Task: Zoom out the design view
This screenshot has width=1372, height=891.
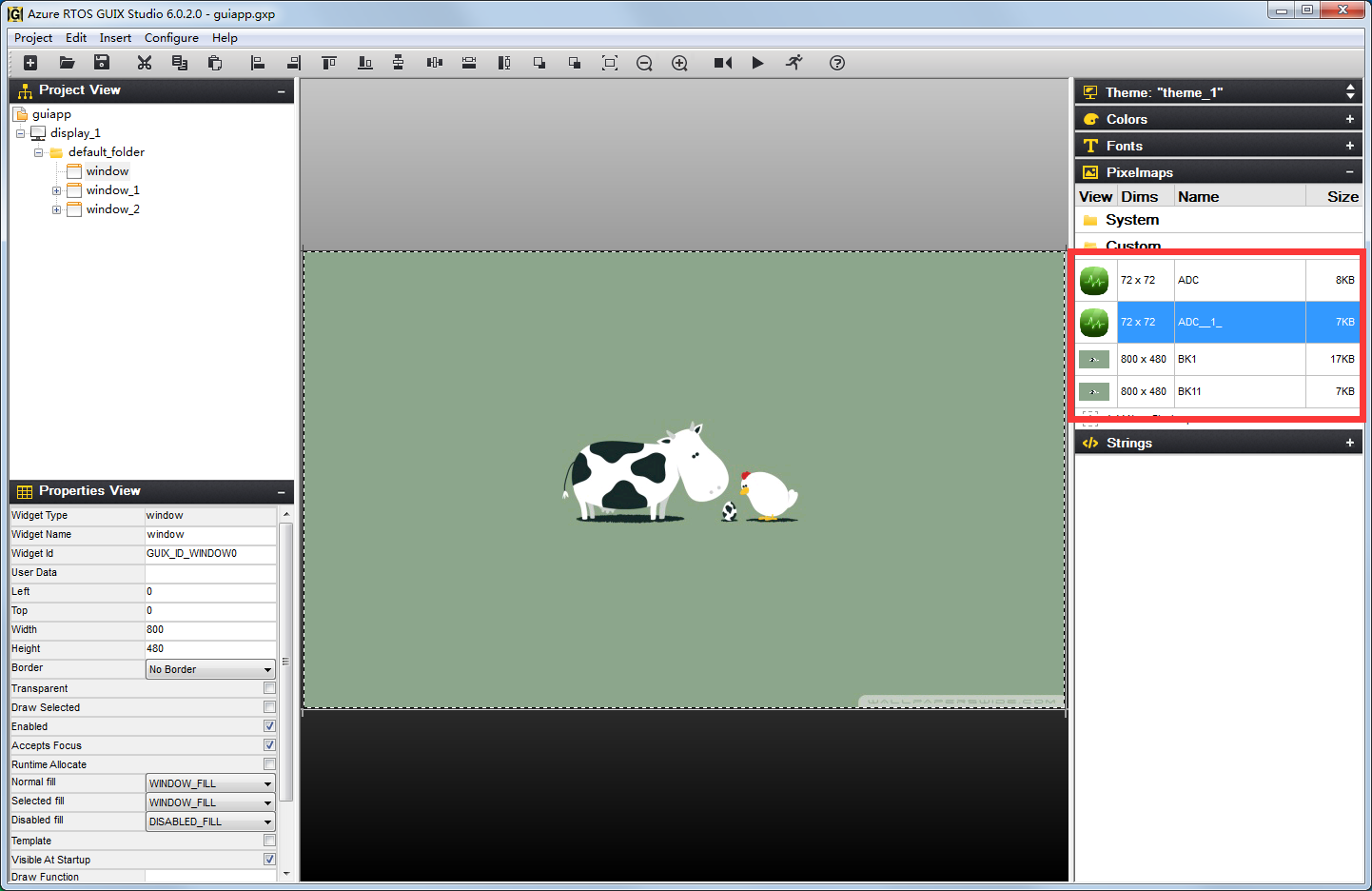Action: coord(644,63)
